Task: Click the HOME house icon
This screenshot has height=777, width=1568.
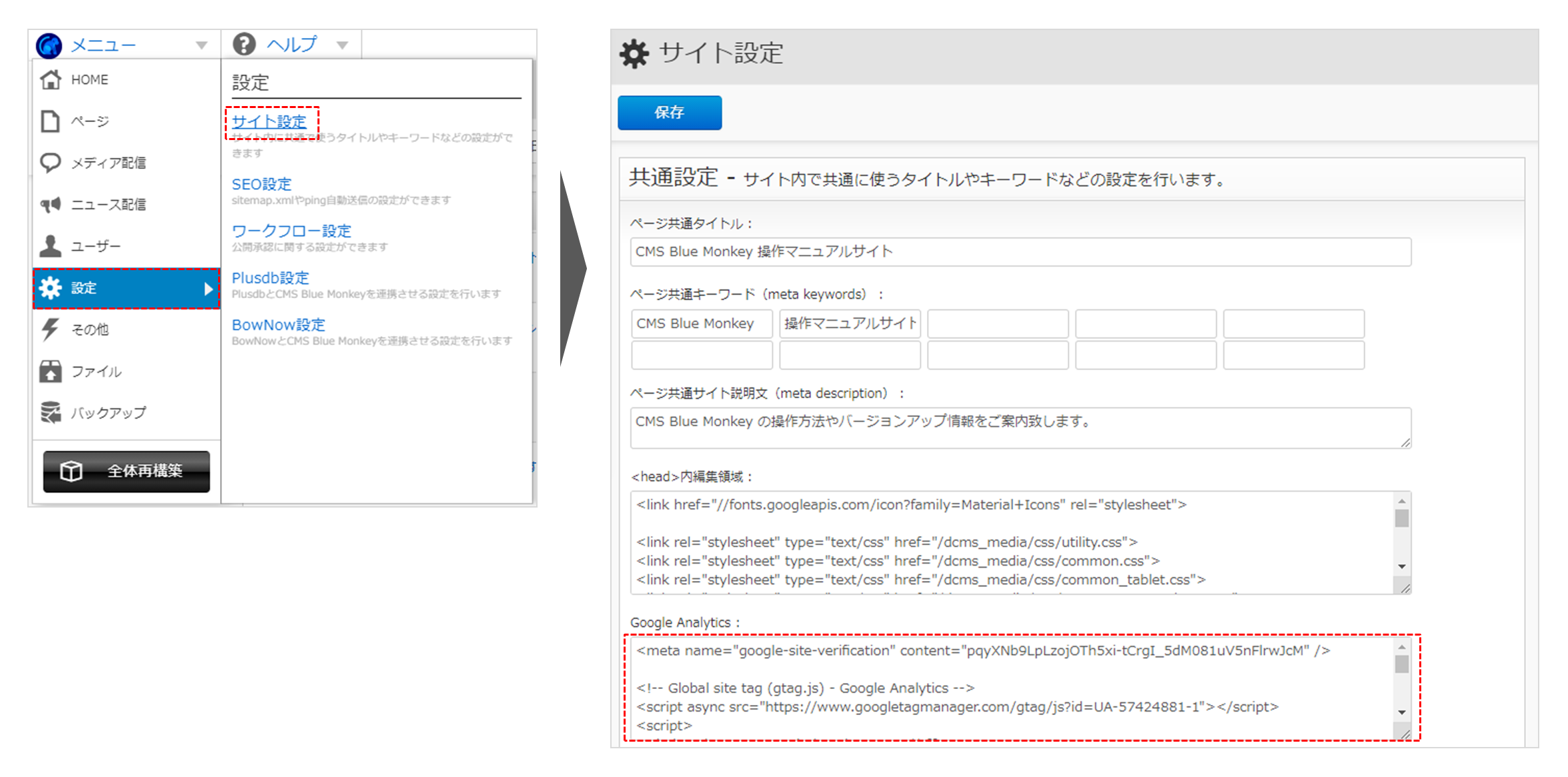Action: (x=51, y=79)
